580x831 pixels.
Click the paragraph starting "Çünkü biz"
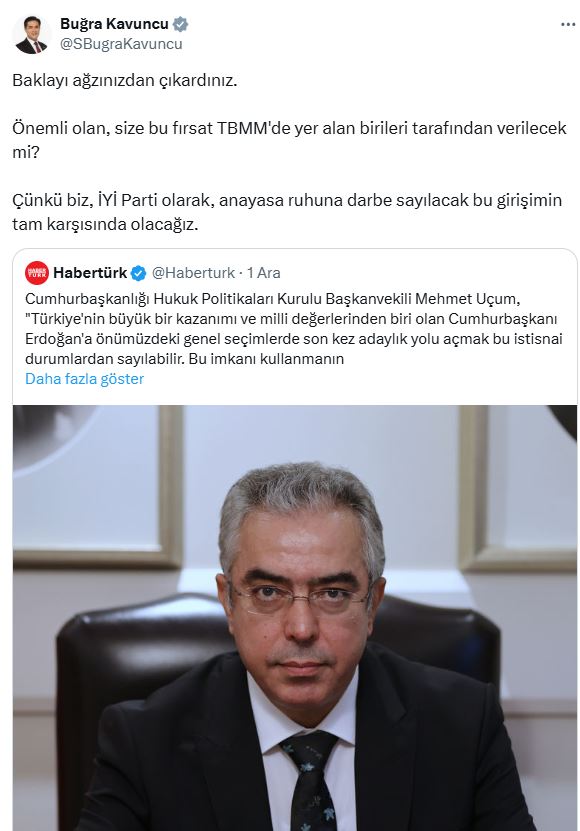287,213
